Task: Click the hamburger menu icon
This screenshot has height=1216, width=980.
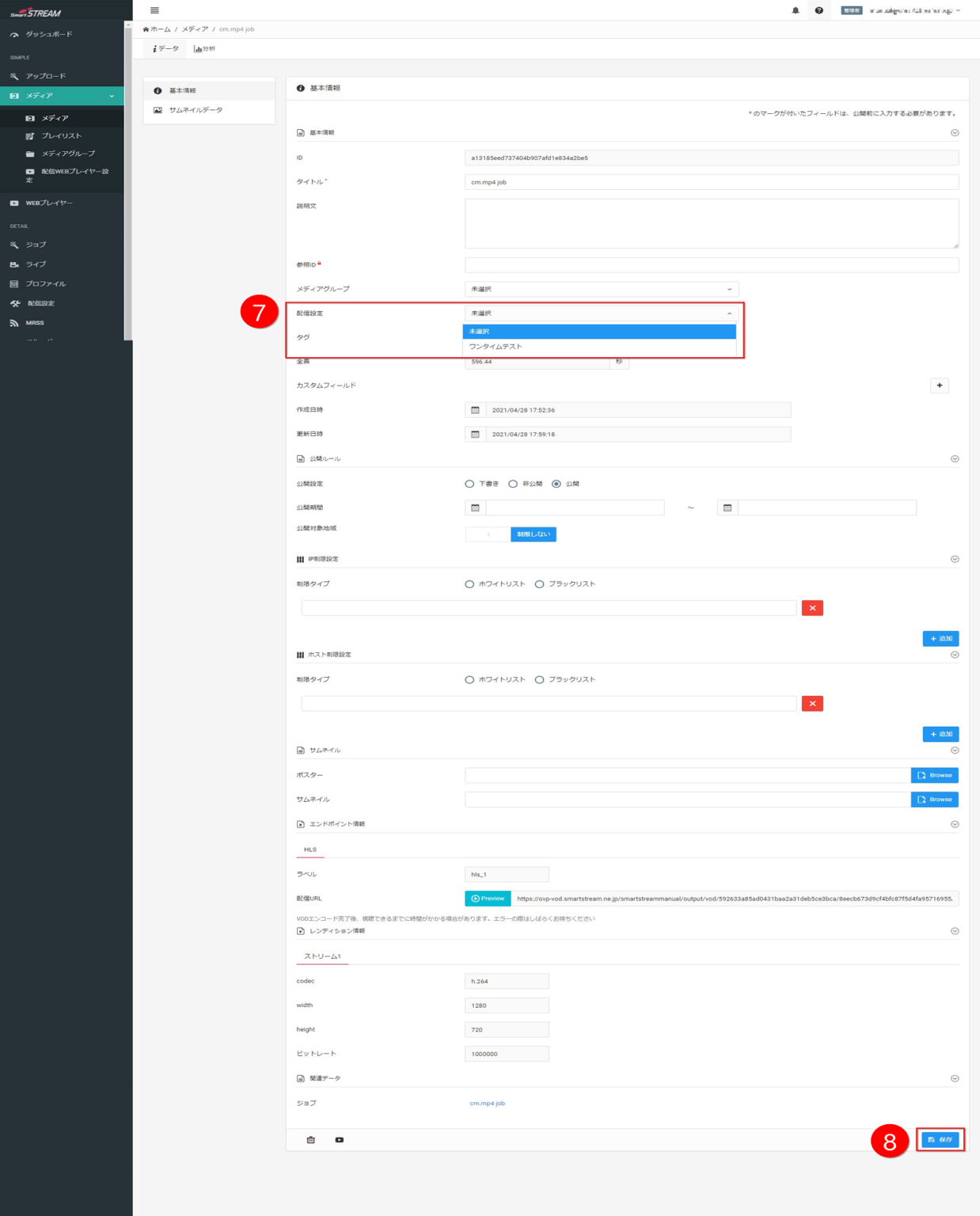Action: (x=154, y=10)
